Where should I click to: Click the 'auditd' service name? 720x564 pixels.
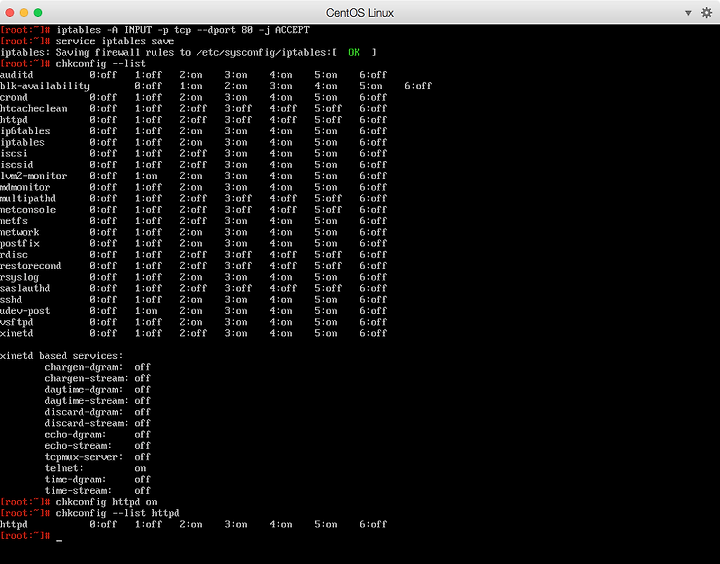tap(17, 75)
